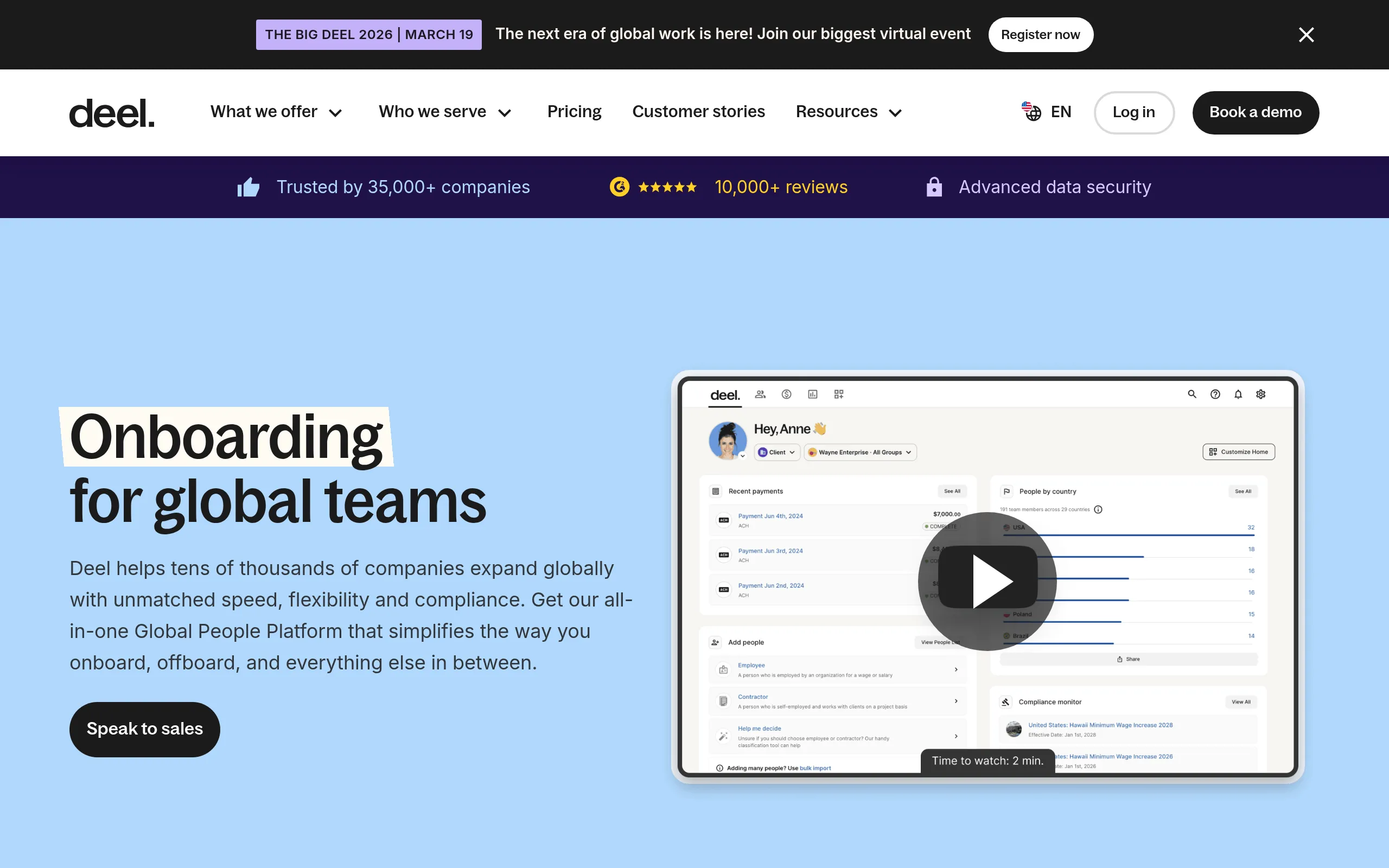The image size is (1389, 868).
Task: Expand the Resources dropdown
Action: tap(849, 112)
